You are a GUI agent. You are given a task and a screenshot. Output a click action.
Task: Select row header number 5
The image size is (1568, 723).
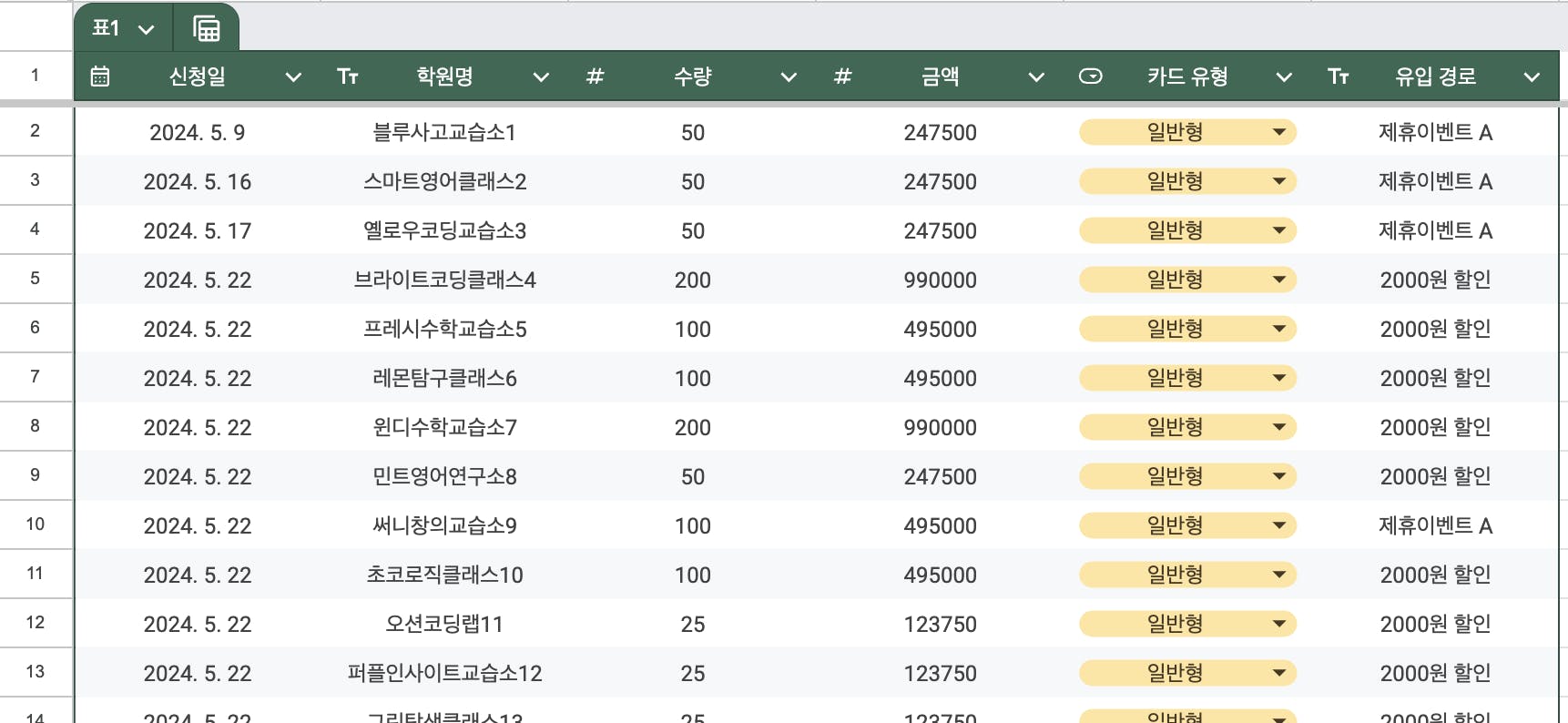tap(35, 279)
